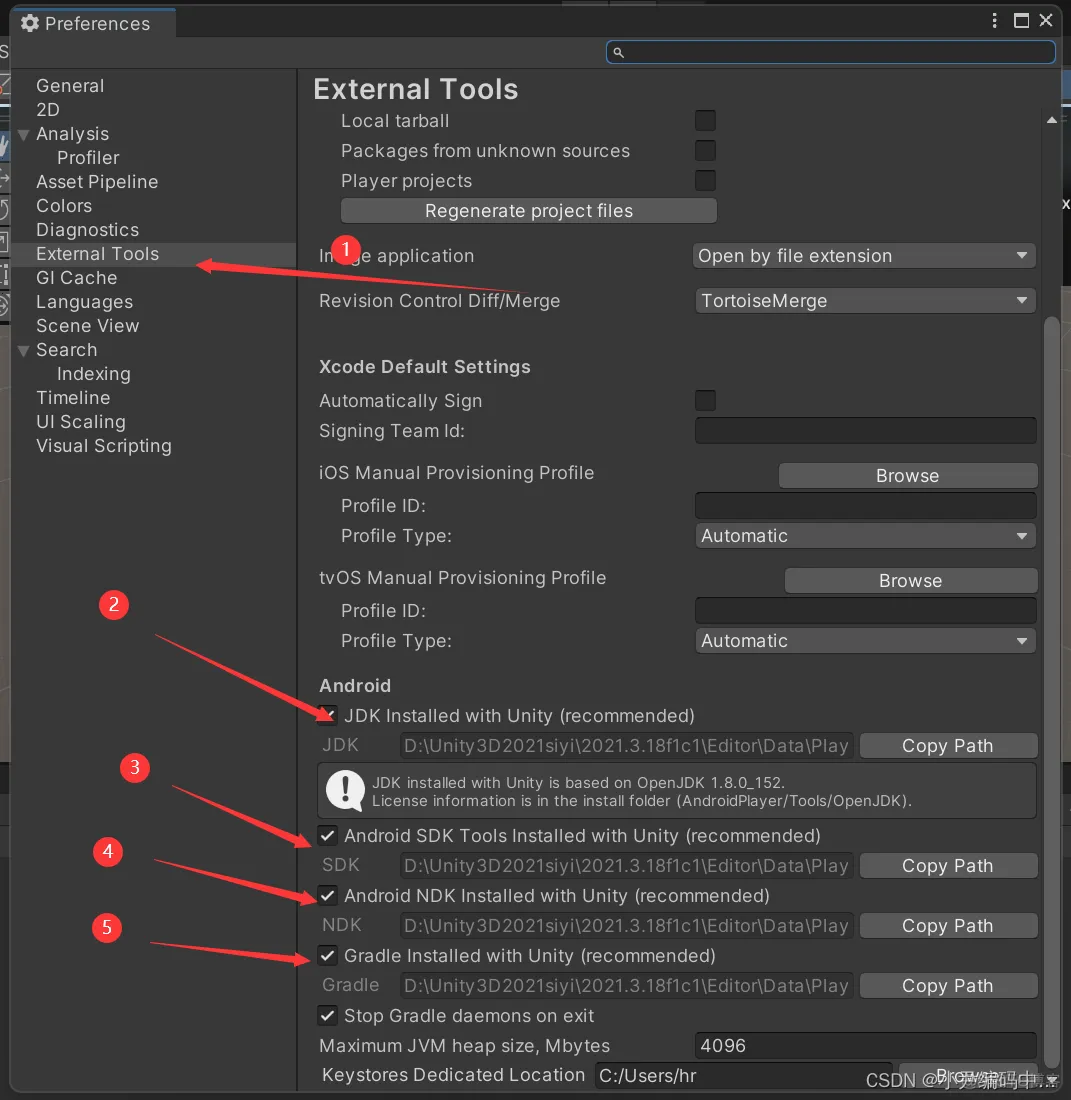Click Maximum JVM heap size field
The width and height of the screenshot is (1071, 1100).
[865, 1045]
